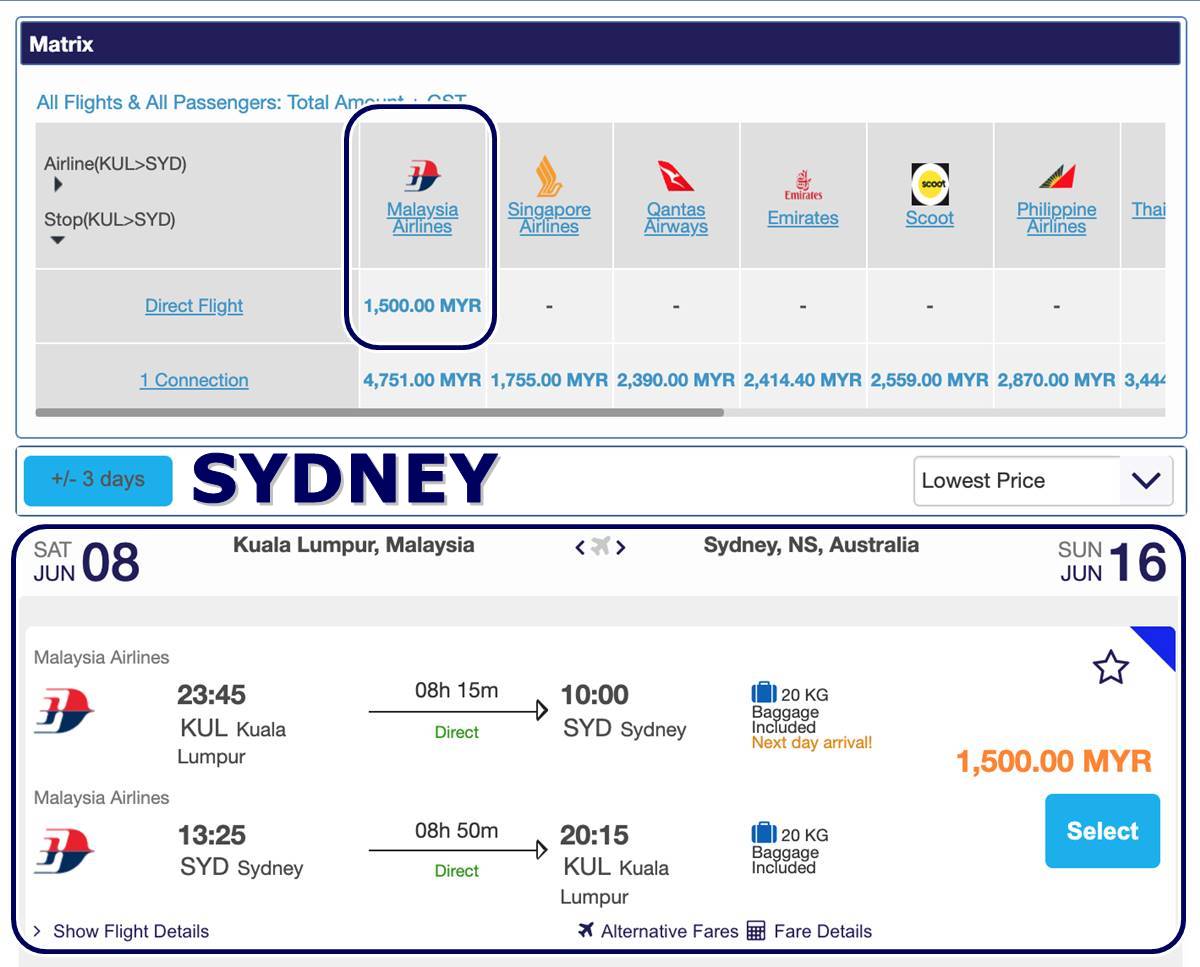Click the calculator icon beside Fare Details

point(756,931)
